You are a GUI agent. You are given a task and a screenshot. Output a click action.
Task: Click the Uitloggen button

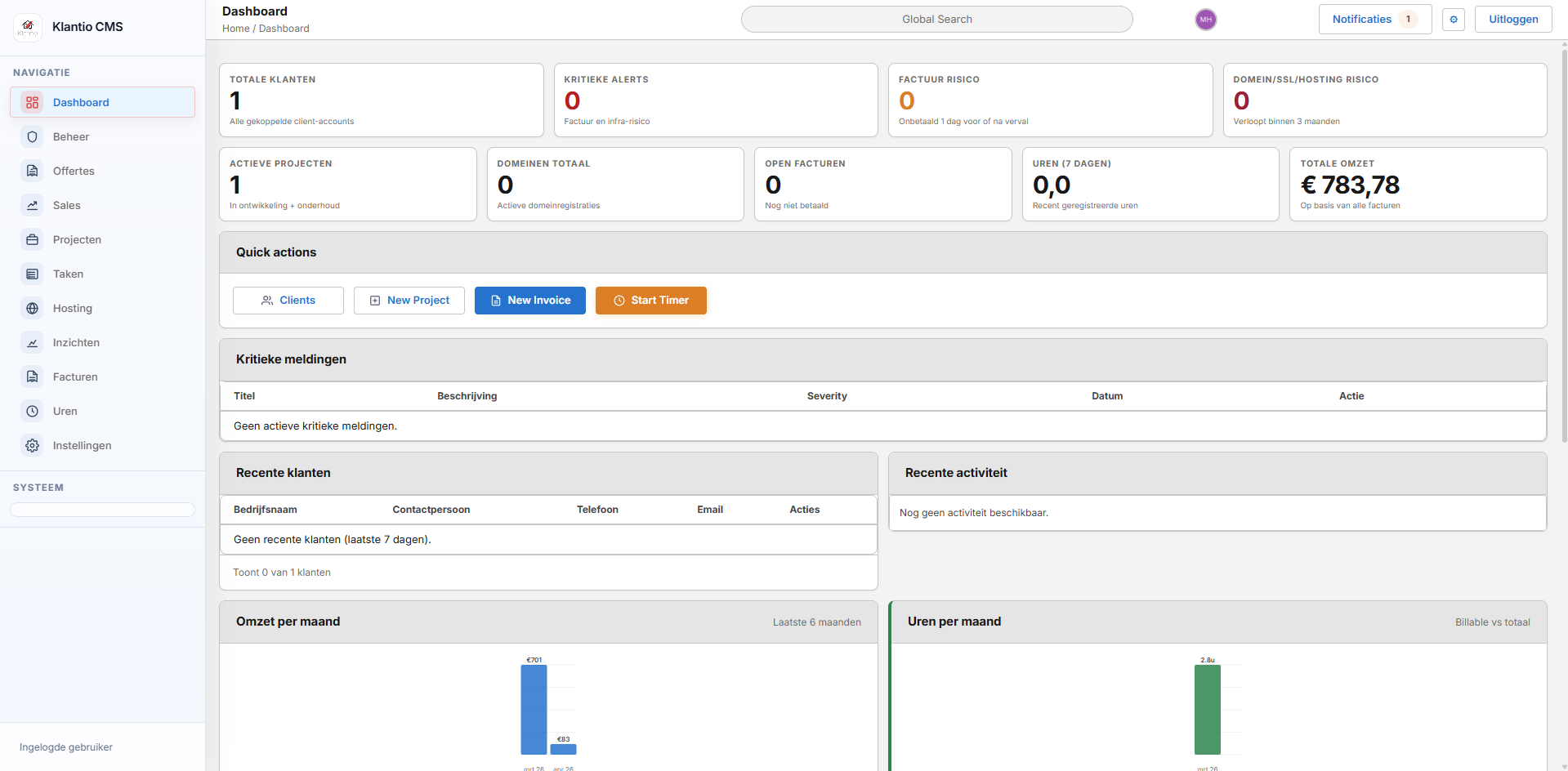(1513, 20)
